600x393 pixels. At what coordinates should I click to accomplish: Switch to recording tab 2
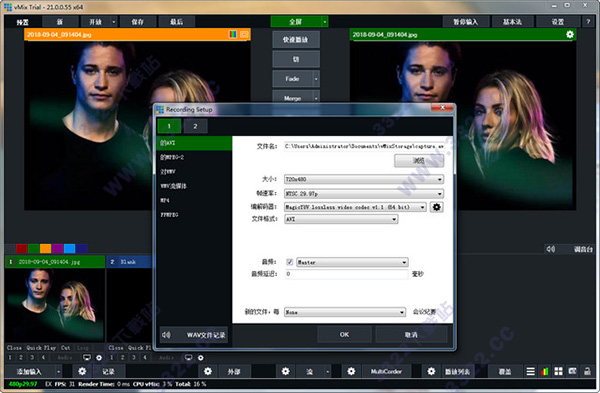(x=195, y=126)
